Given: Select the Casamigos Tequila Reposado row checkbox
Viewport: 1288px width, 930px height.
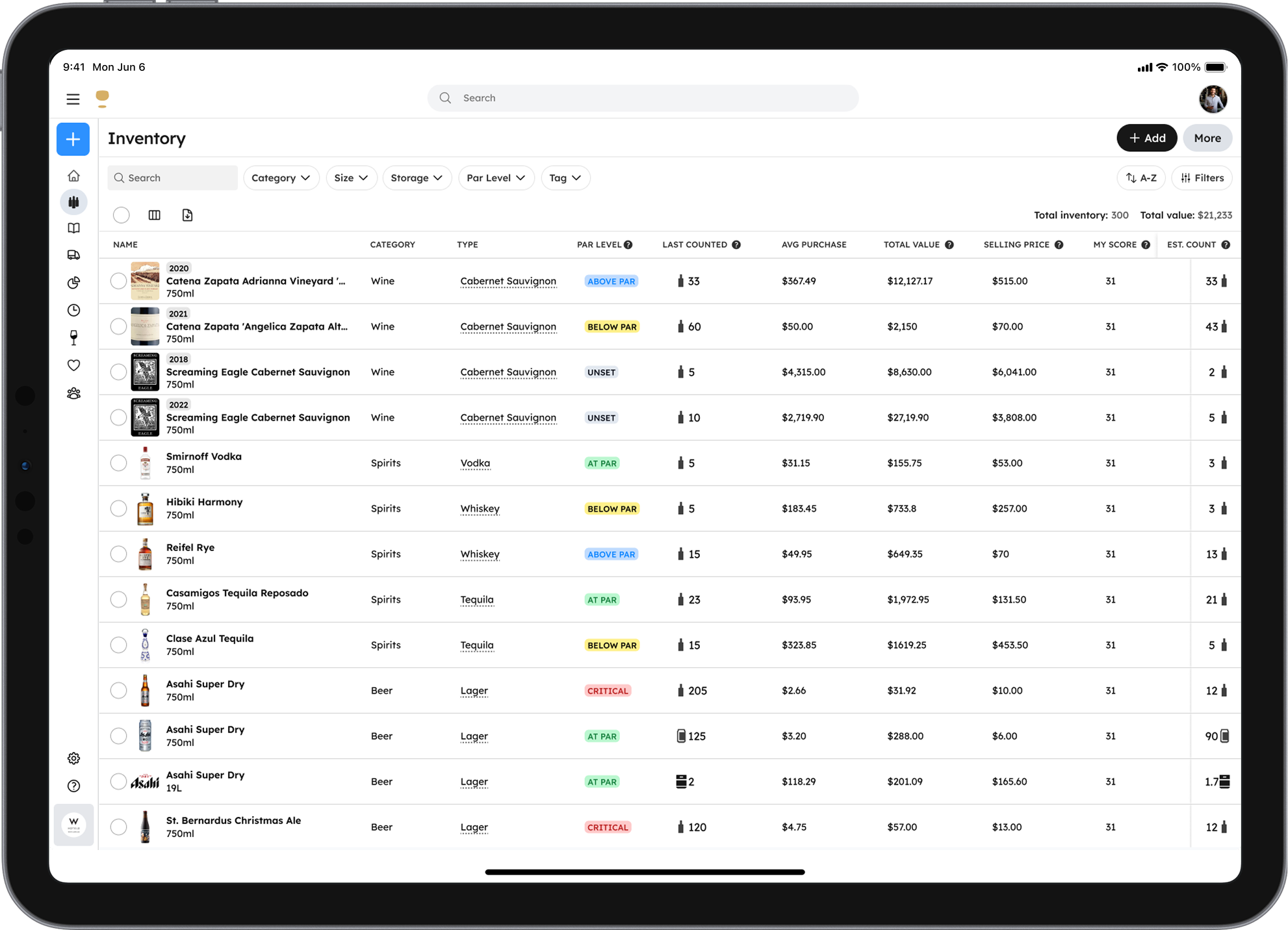Looking at the screenshot, I should [118, 600].
